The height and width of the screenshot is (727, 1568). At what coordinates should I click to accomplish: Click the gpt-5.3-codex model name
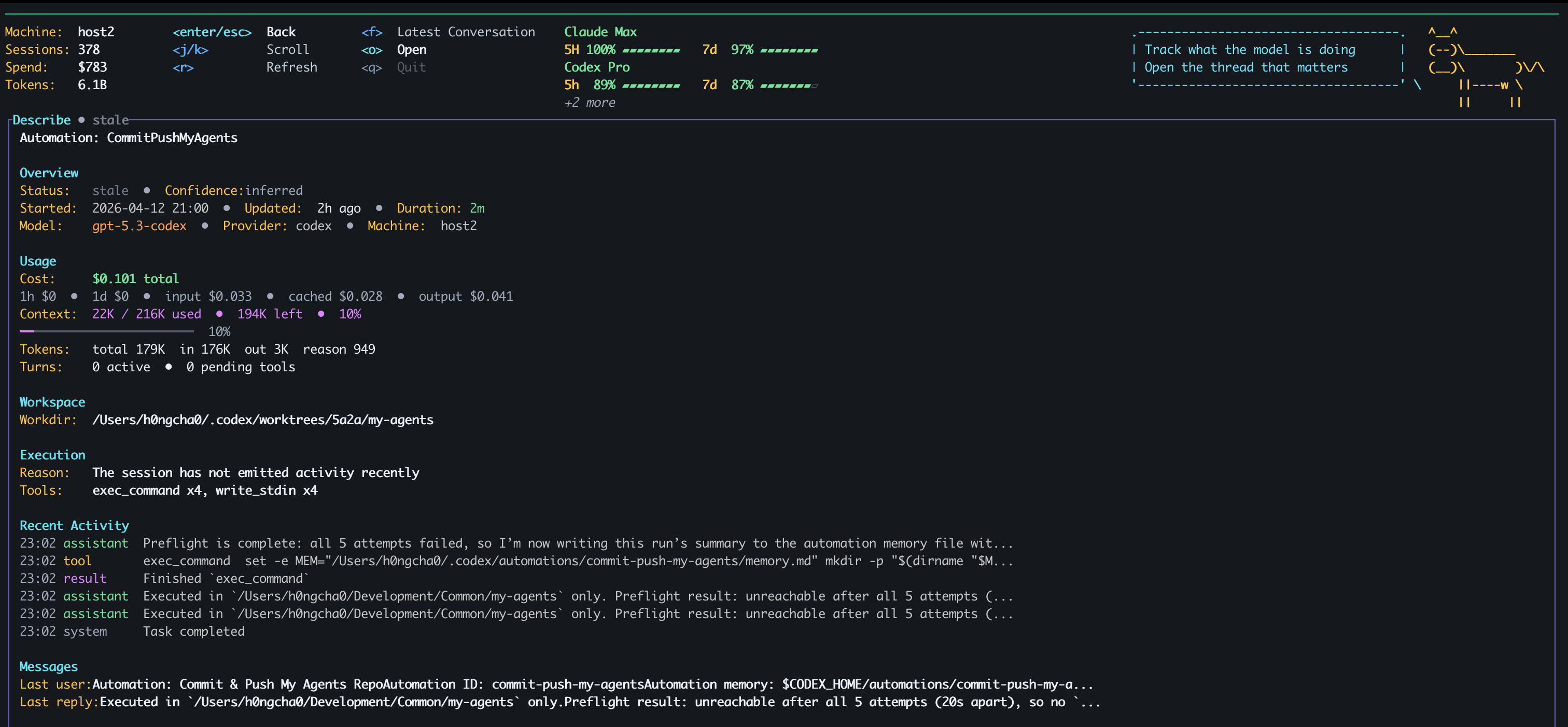[139, 225]
